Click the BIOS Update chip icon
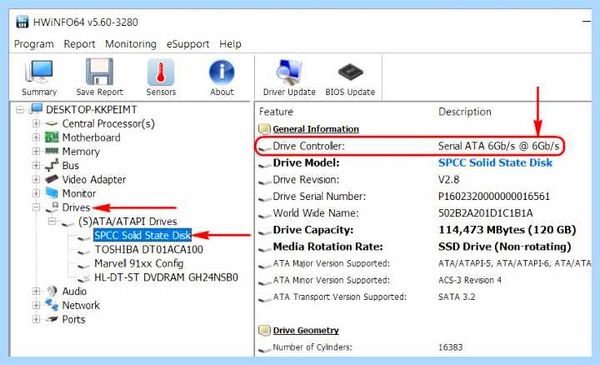The height and width of the screenshot is (365, 600). click(350, 72)
